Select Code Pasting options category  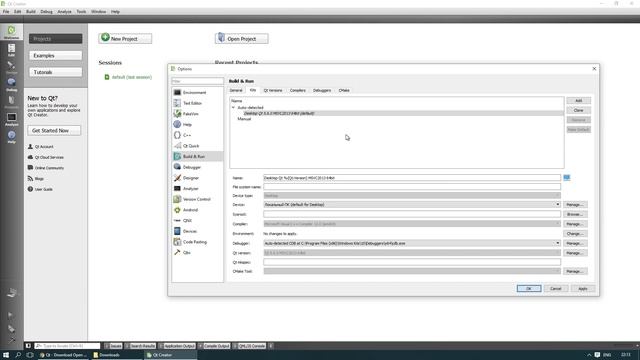198,242
